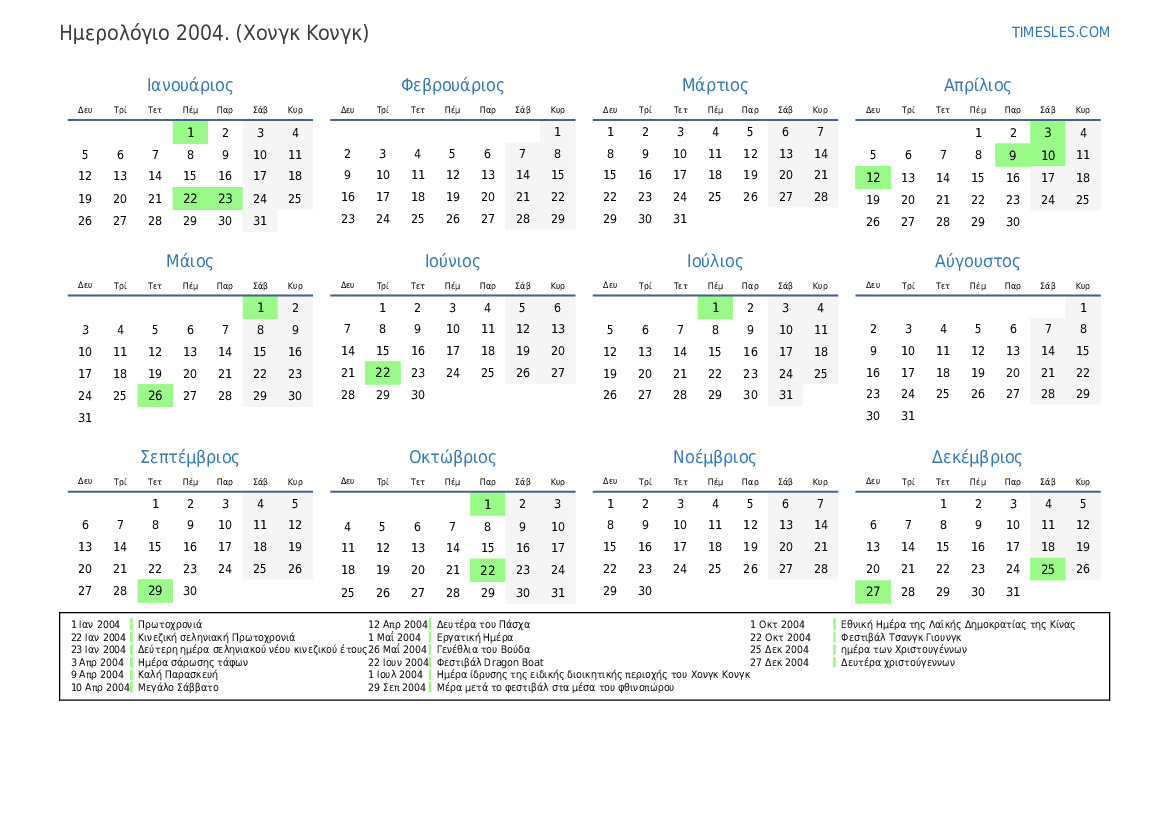Select legend entry Γενέθλια του Βούδα

[x=483, y=650]
